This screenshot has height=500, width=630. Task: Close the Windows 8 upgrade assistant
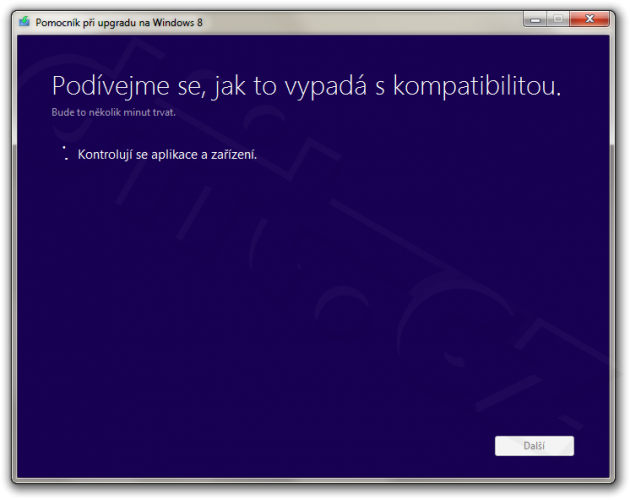[589, 19]
